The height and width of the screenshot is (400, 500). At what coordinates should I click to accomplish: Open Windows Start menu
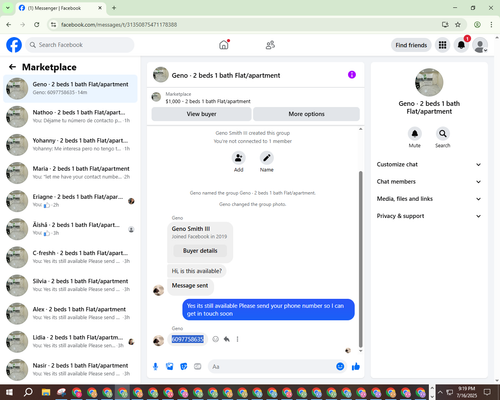click(9, 392)
